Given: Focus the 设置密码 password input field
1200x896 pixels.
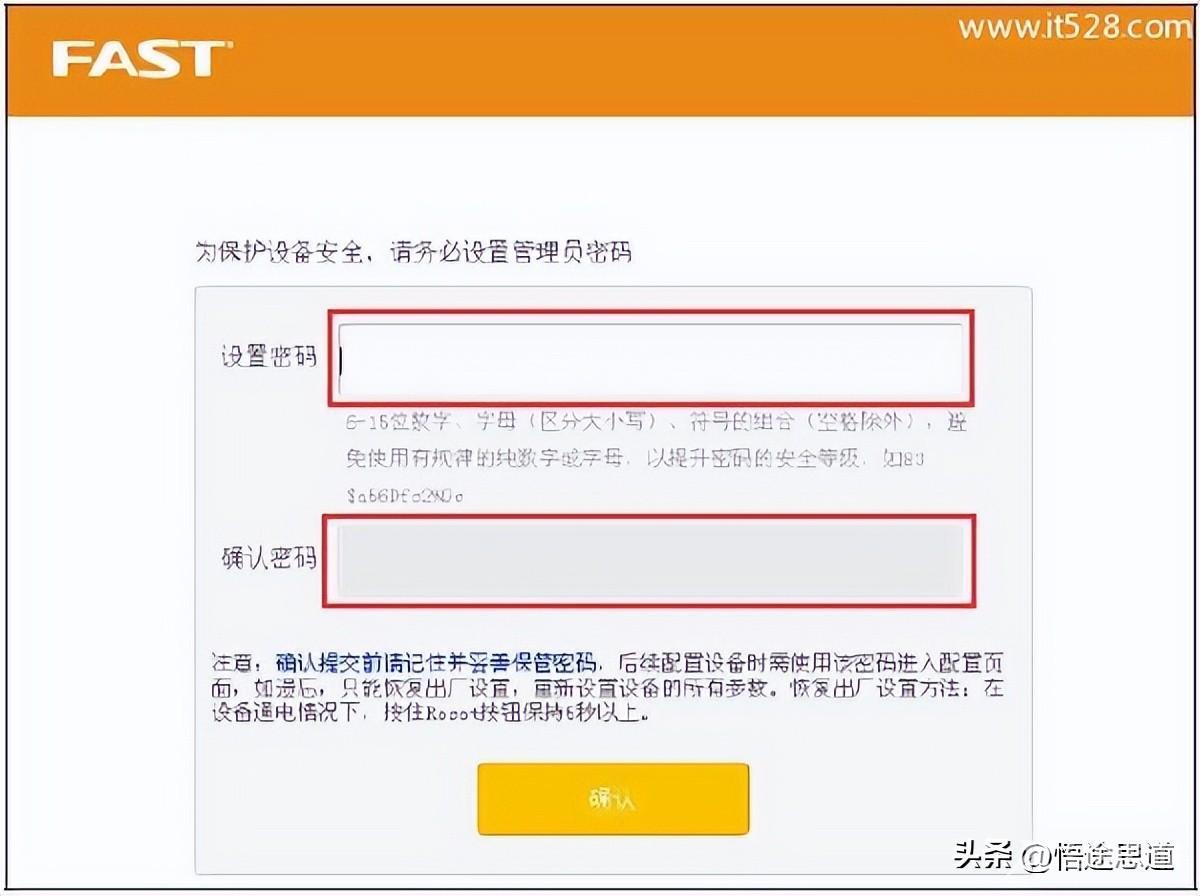Looking at the screenshot, I should pos(650,357).
